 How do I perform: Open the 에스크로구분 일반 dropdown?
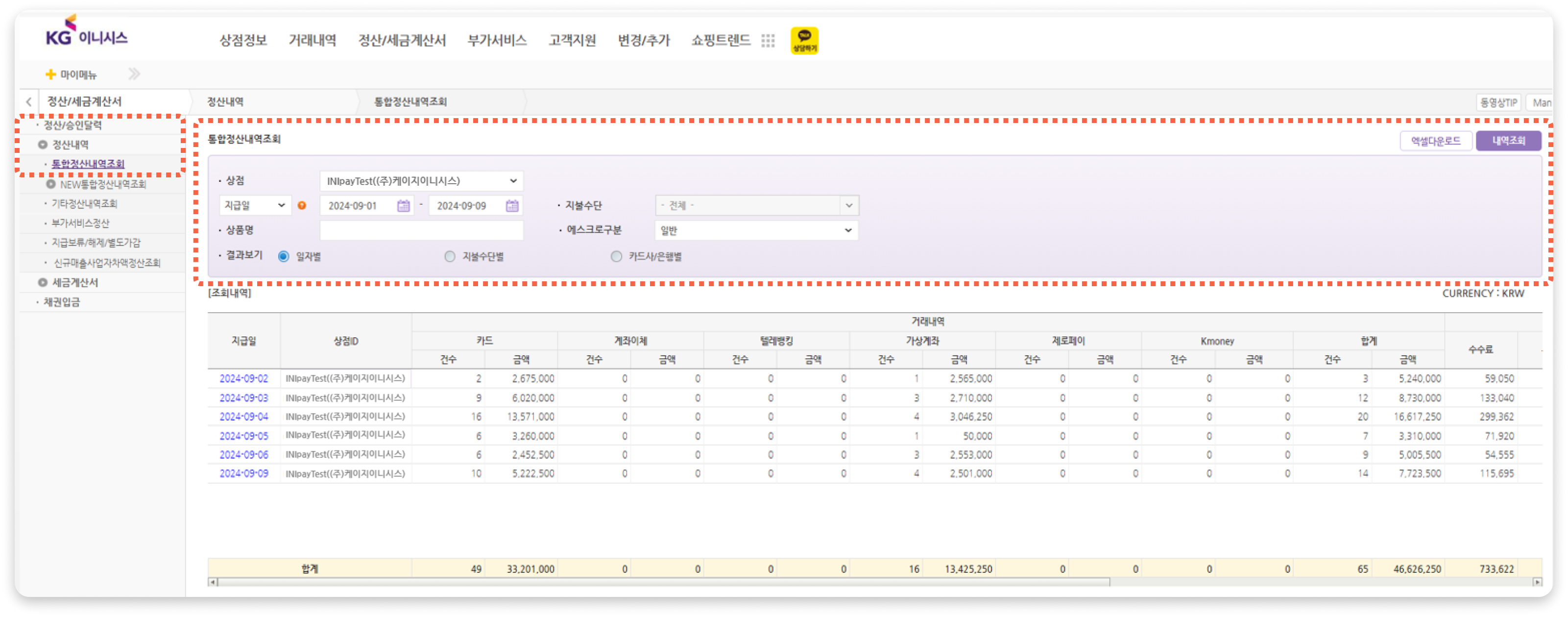pos(757,231)
